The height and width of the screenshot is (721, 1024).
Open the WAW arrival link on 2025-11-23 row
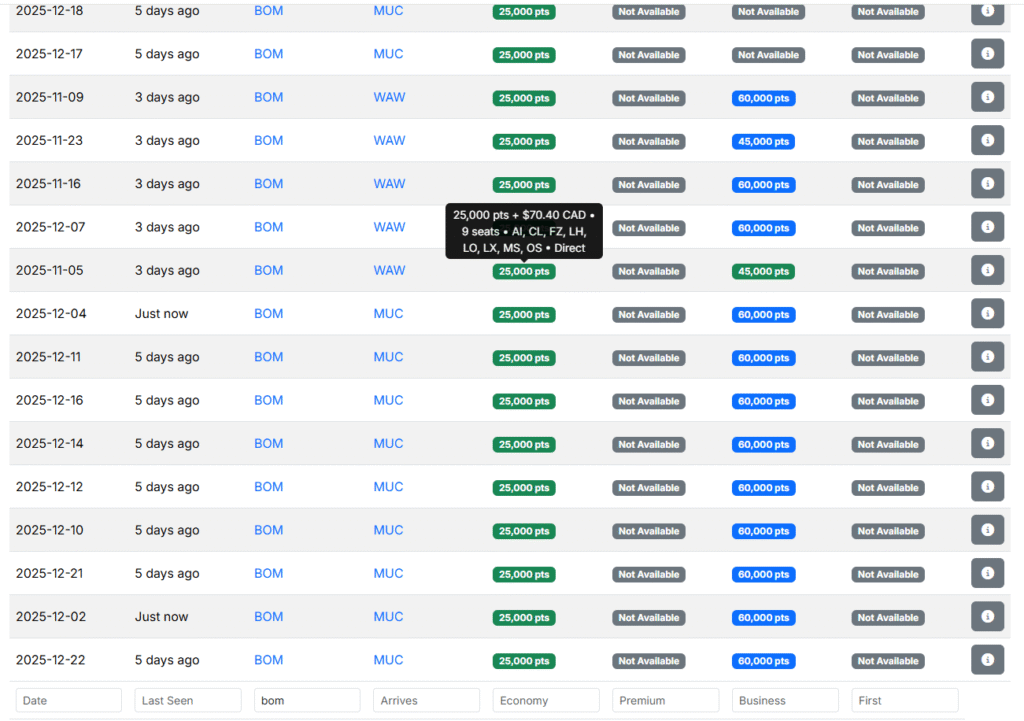click(389, 140)
